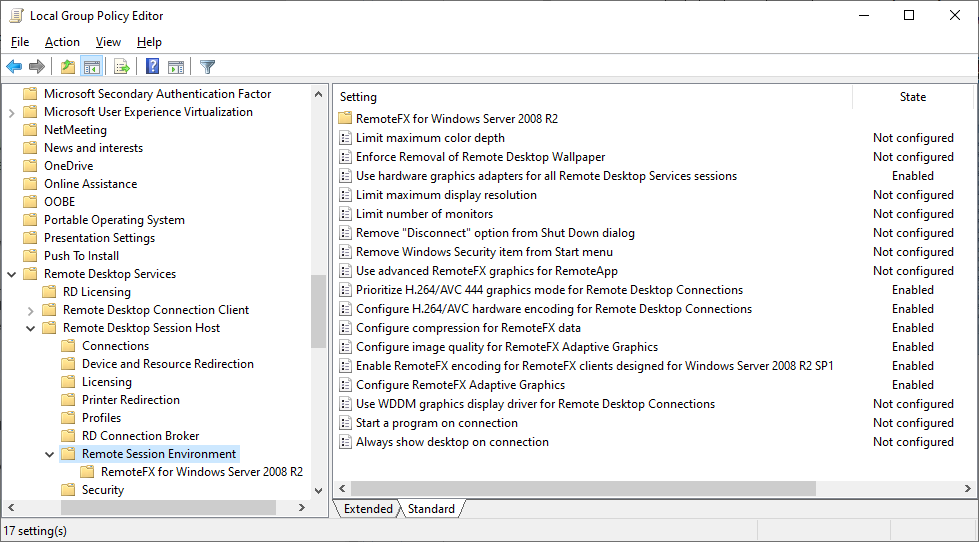Sort by the State column header
Screen dimensions: 979x542
pos(912,97)
